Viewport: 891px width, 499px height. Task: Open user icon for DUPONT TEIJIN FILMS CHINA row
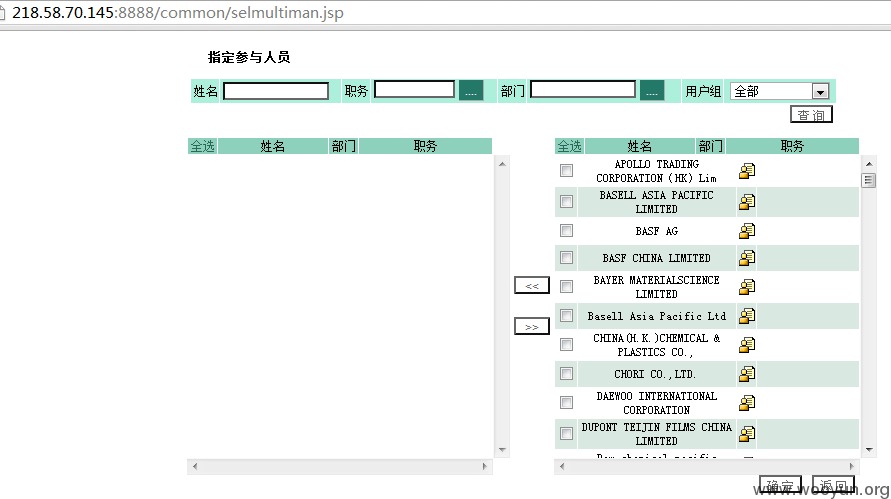[x=747, y=434]
